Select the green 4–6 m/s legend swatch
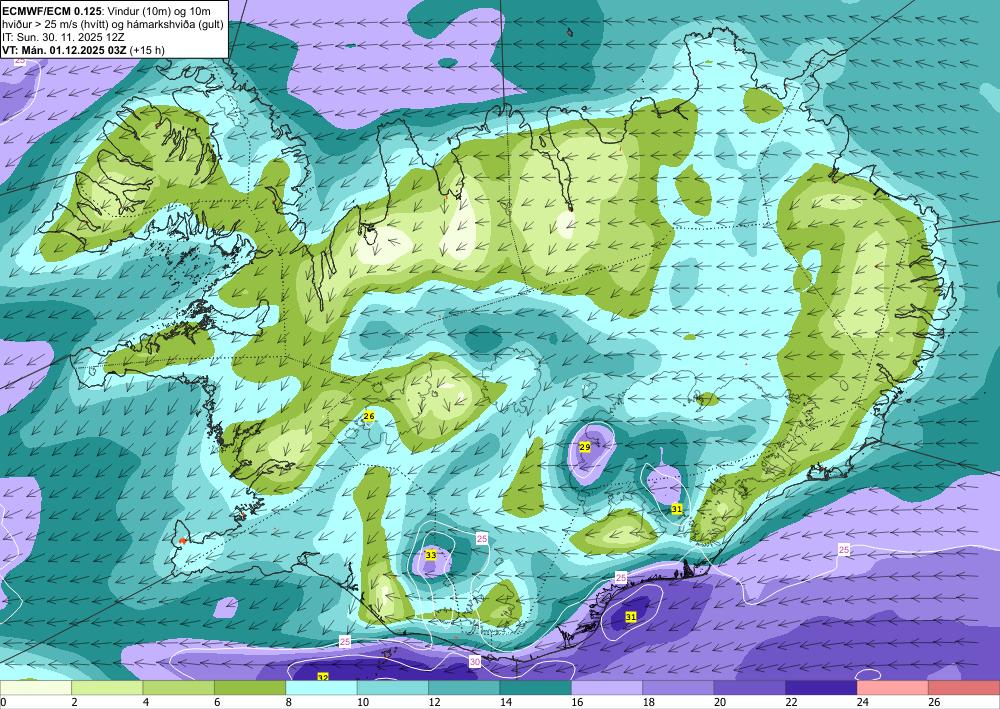1000x709 pixels. (179, 688)
